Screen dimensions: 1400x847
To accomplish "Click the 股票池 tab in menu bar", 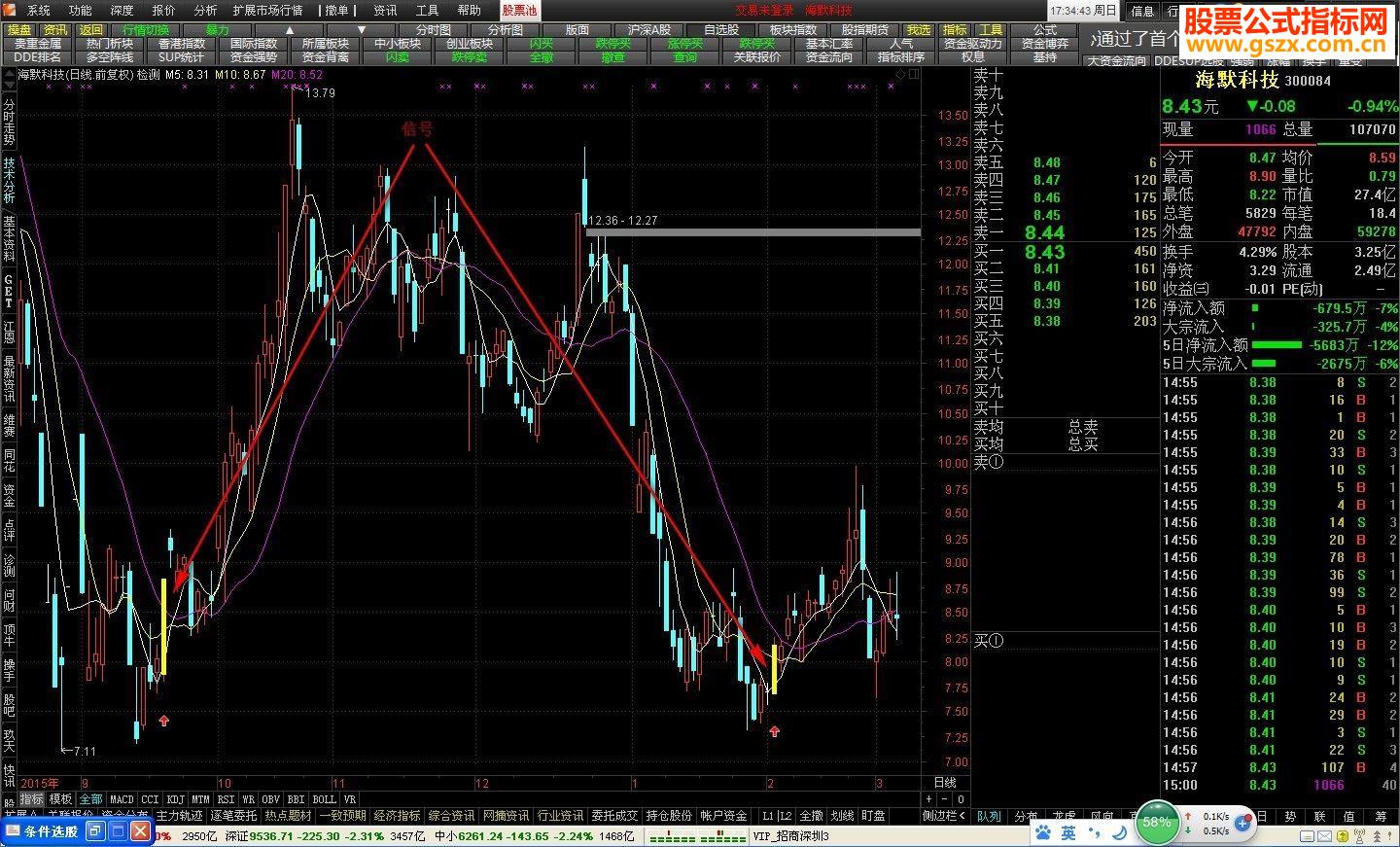I will point(518,10).
